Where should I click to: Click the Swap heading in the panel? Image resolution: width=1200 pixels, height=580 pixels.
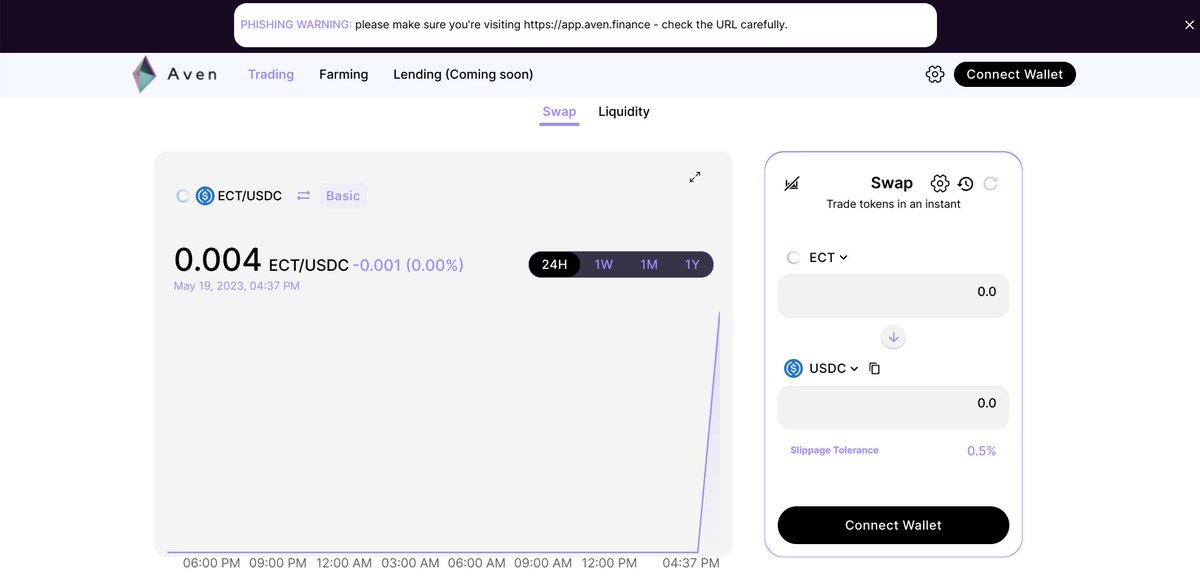pos(892,183)
